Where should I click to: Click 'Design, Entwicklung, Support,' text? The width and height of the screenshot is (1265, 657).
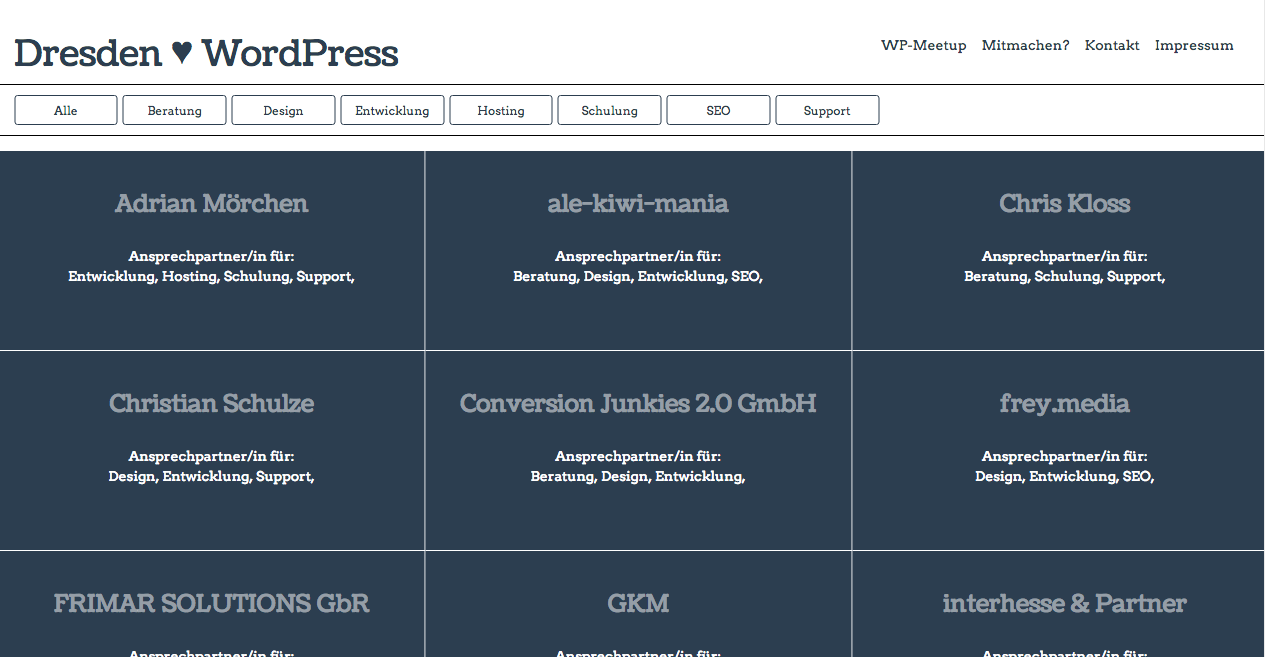[x=211, y=476]
